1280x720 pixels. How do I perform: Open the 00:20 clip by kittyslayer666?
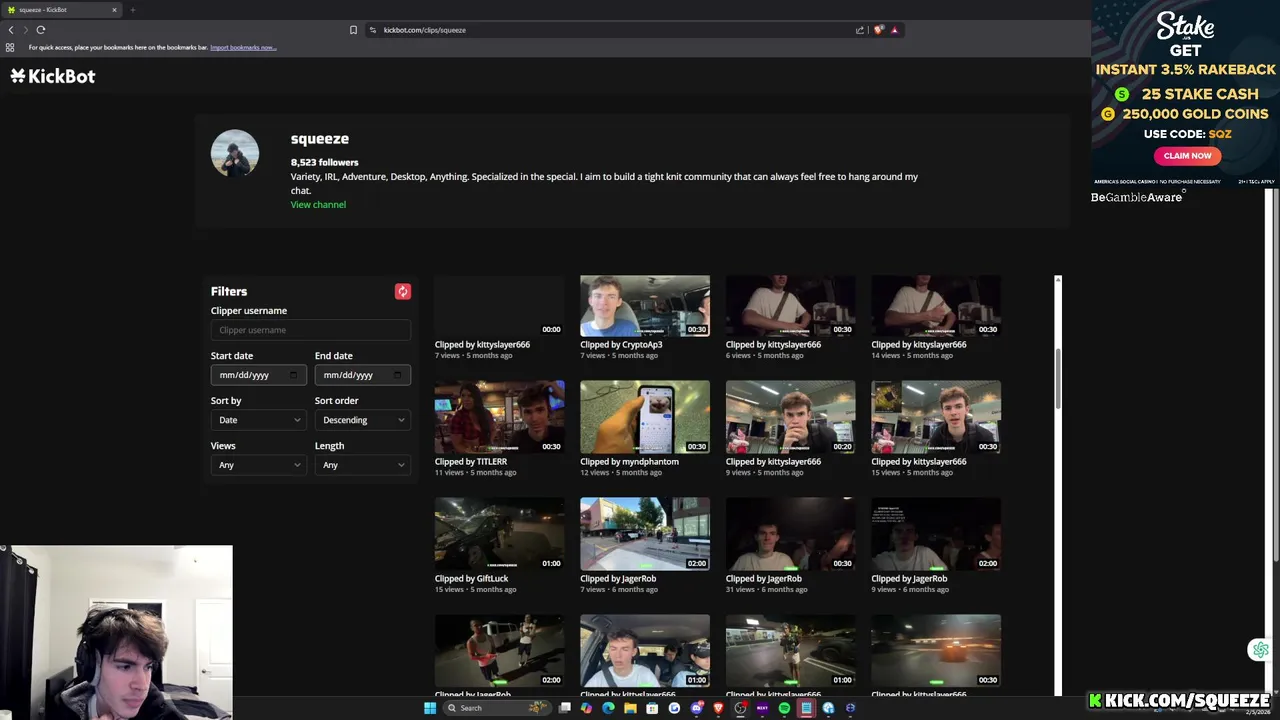(790, 416)
